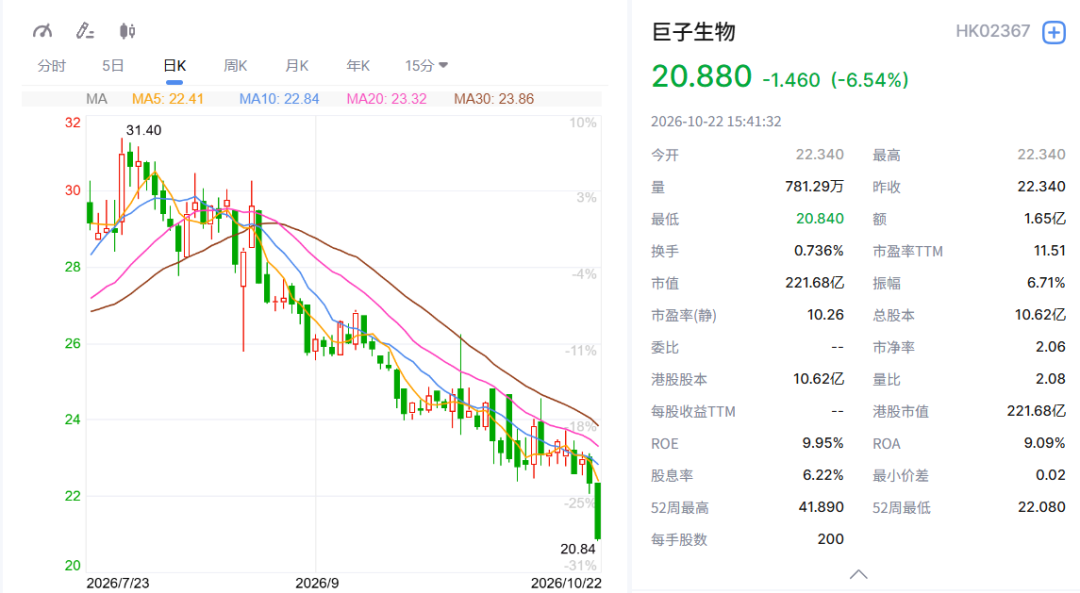
Task: Click the last green candlestick on 2026/10/22
Action: [598, 510]
